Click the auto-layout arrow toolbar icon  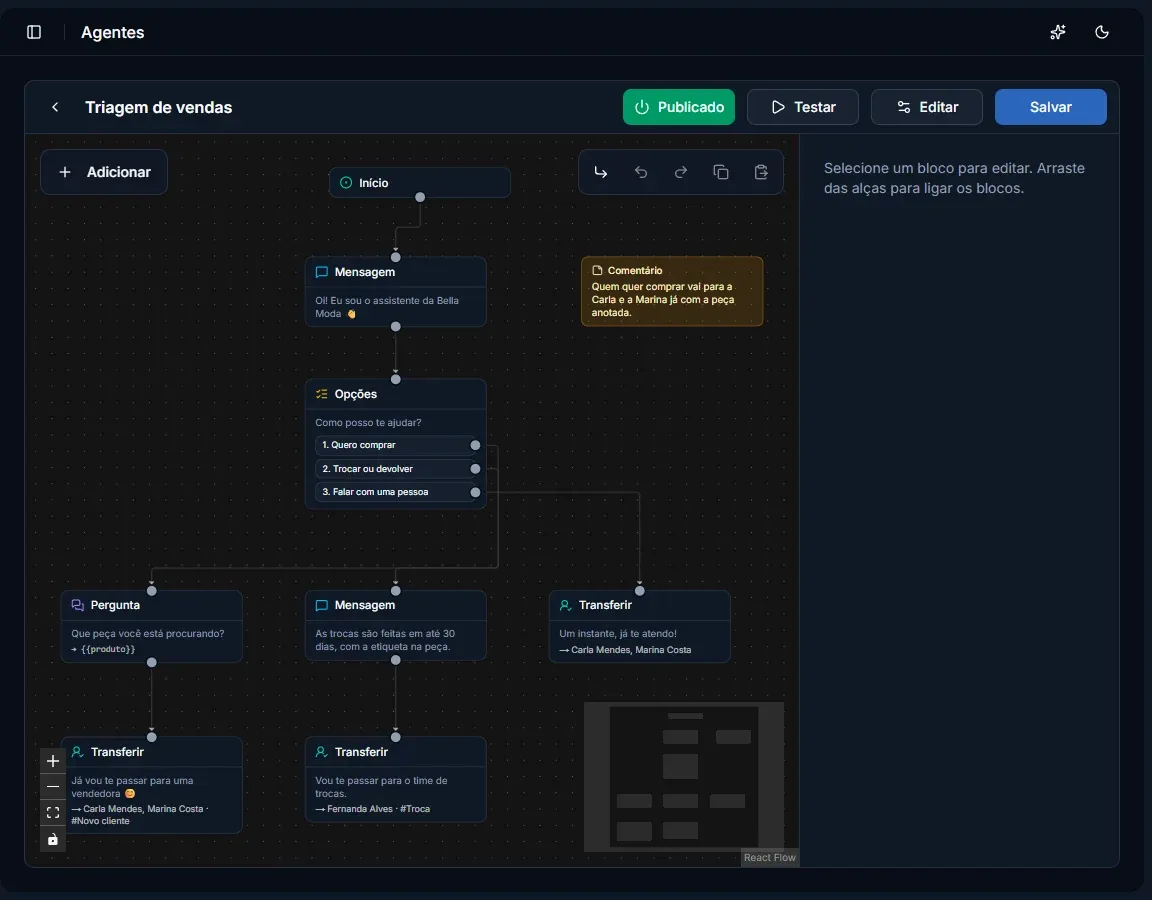(x=601, y=172)
